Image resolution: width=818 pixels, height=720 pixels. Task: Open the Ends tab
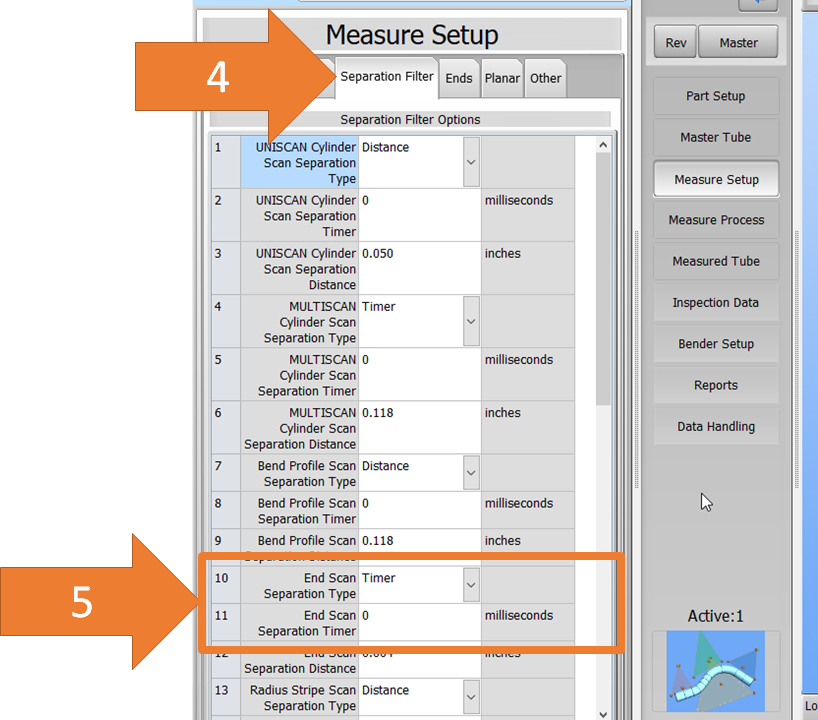coord(459,78)
